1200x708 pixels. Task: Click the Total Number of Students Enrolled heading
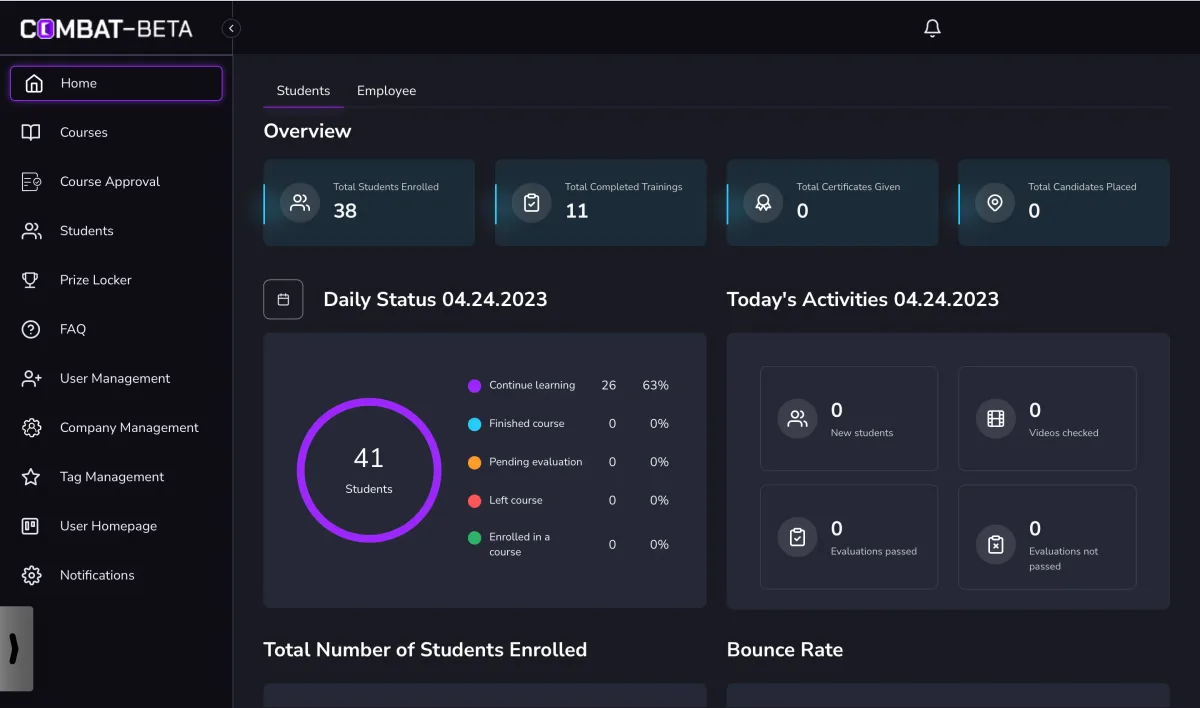(x=425, y=649)
